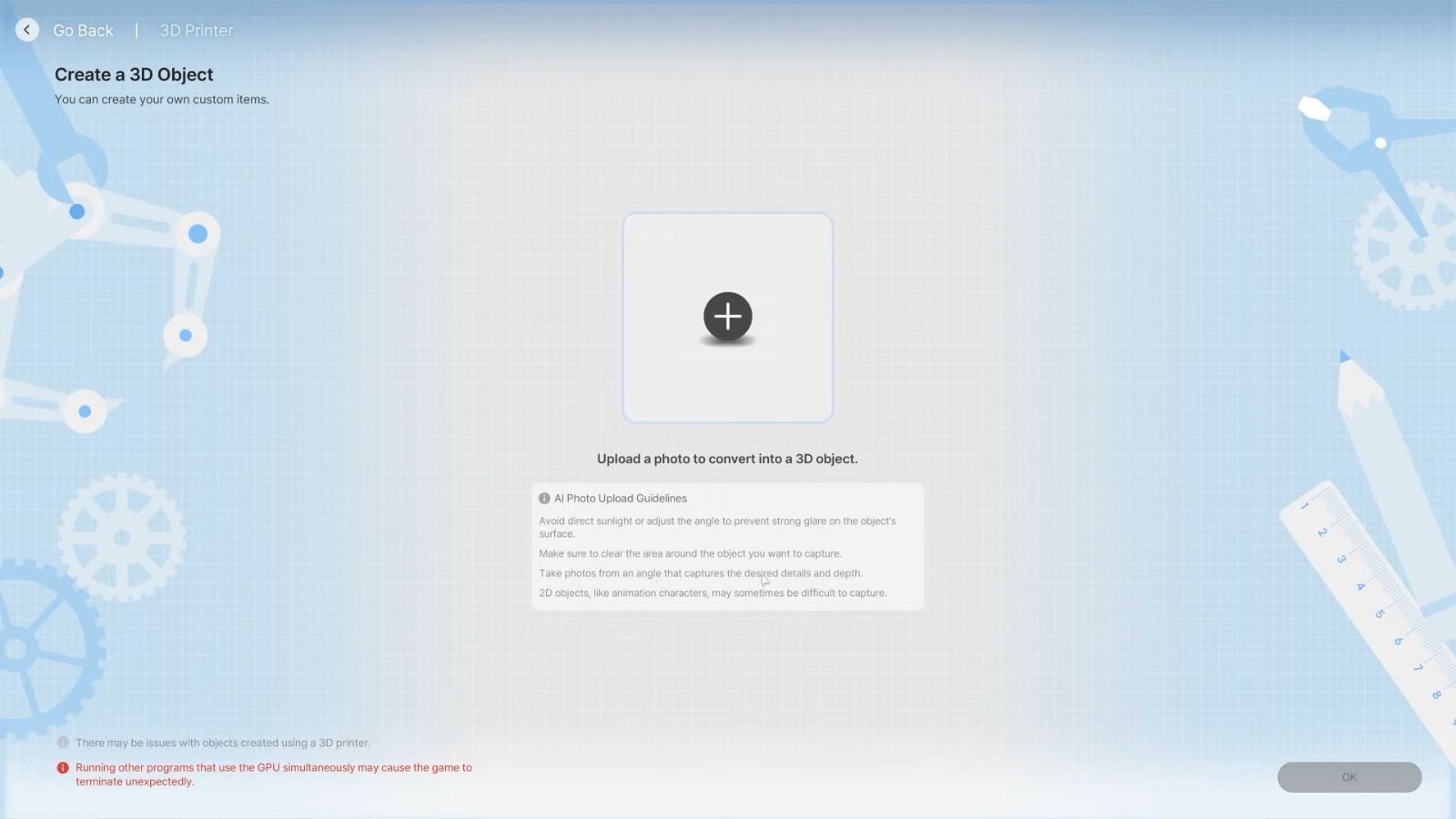
Task: Click the AI Photo Upload Guidelines heading
Action: (621, 499)
